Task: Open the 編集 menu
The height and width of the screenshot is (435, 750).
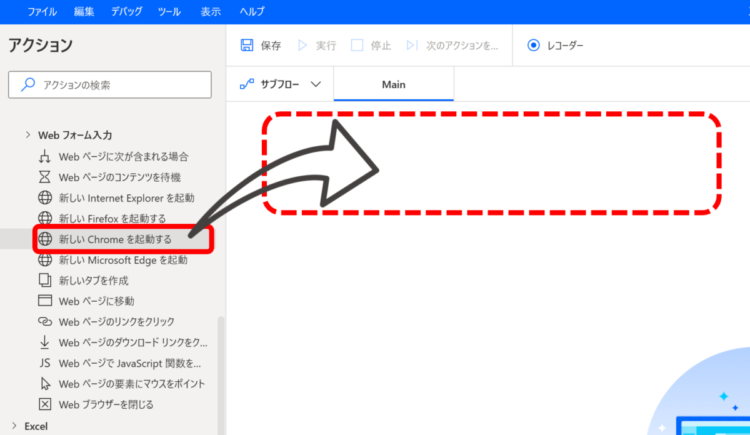Action: (84, 11)
